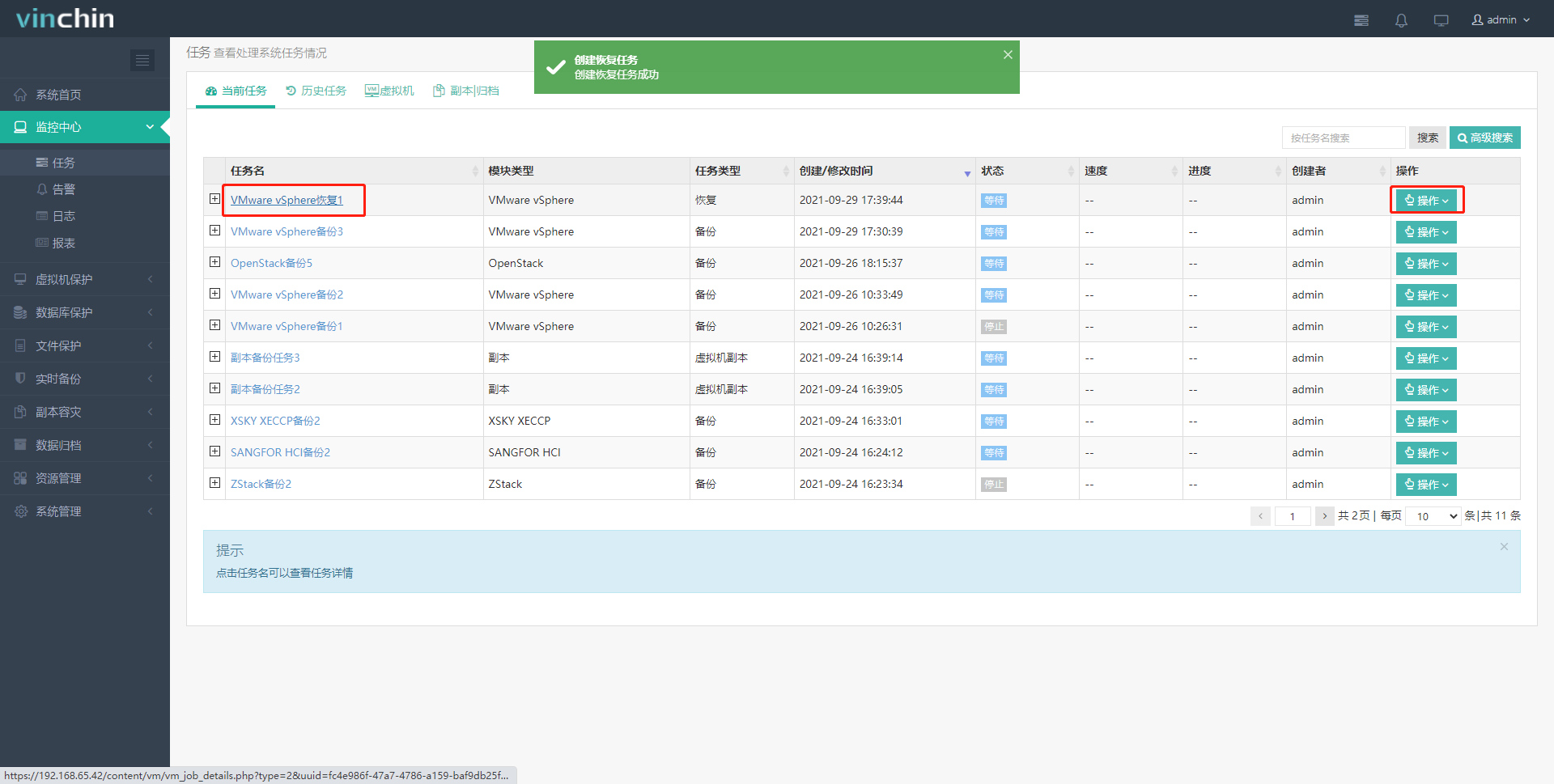Screen dimensions: 1554x784
Task: Open 操作 menu for VMware vSphere恢复1
Action: click(1426, 200)
